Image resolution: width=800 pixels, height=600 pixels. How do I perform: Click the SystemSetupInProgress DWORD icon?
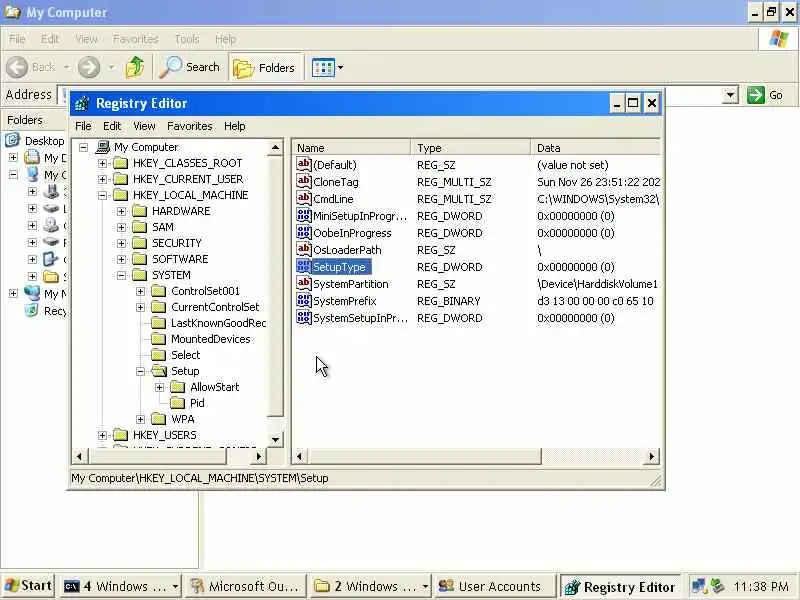[x=304, y=317]
